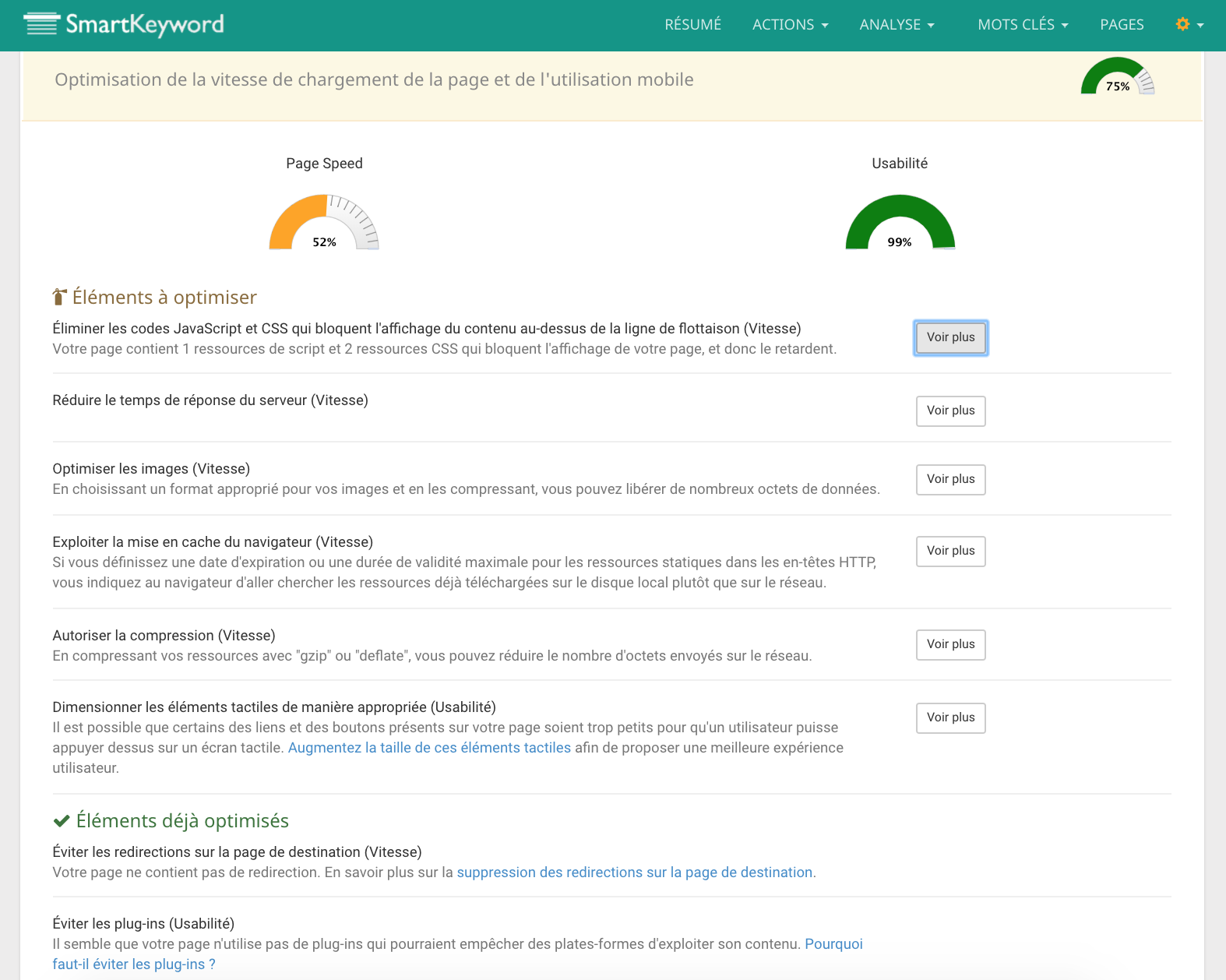
Task: Click the Usabilité label
Action: pyautogui.click(x=900, y=164)
